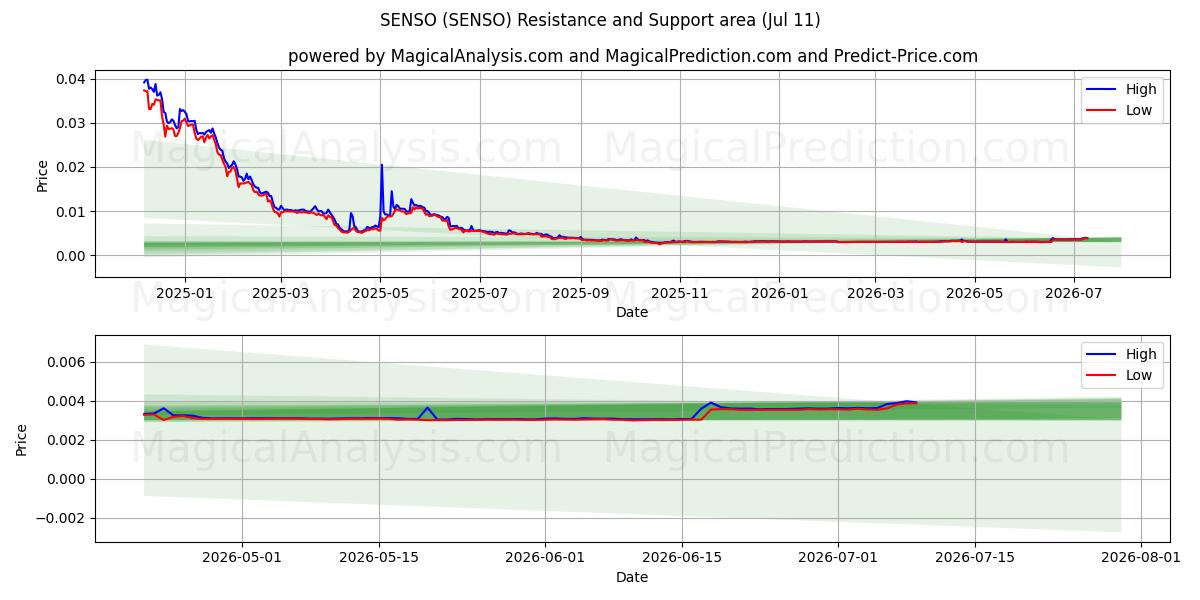The image size is (1200, 600).
Task: Click the 2025-09 tick label on the top chart
Action: coord(581,293)
